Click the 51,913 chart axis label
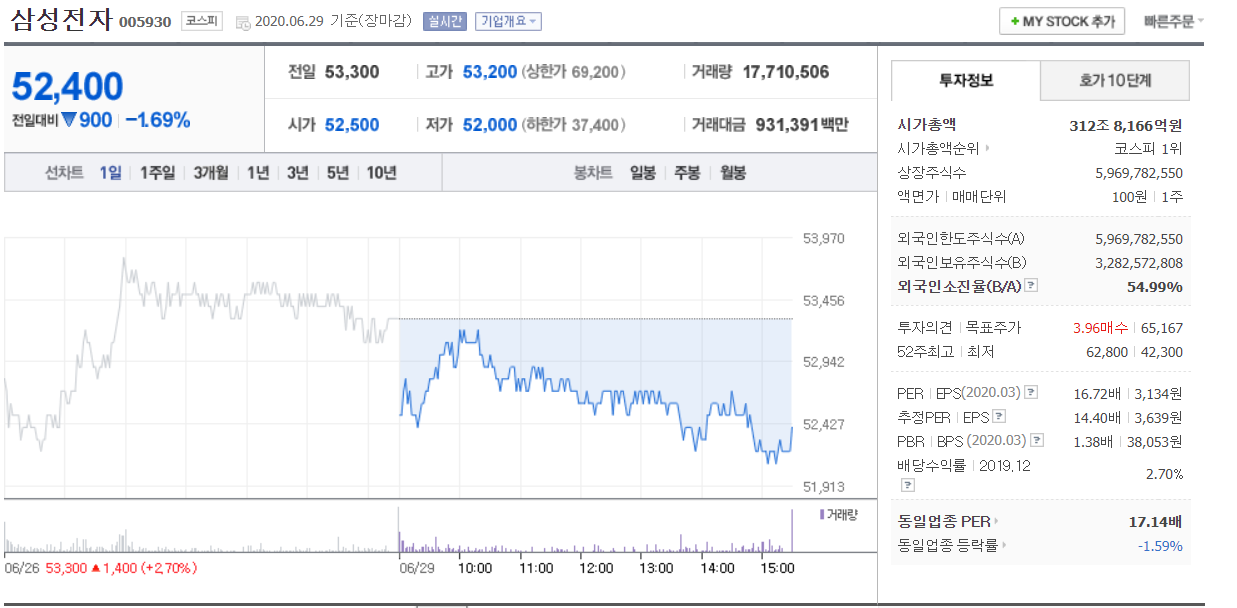 823,487
